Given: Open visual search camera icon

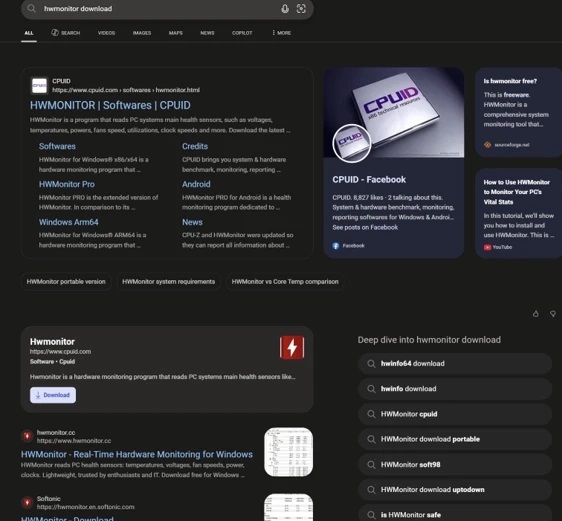Looking at the screenshot, I should 301,9.
